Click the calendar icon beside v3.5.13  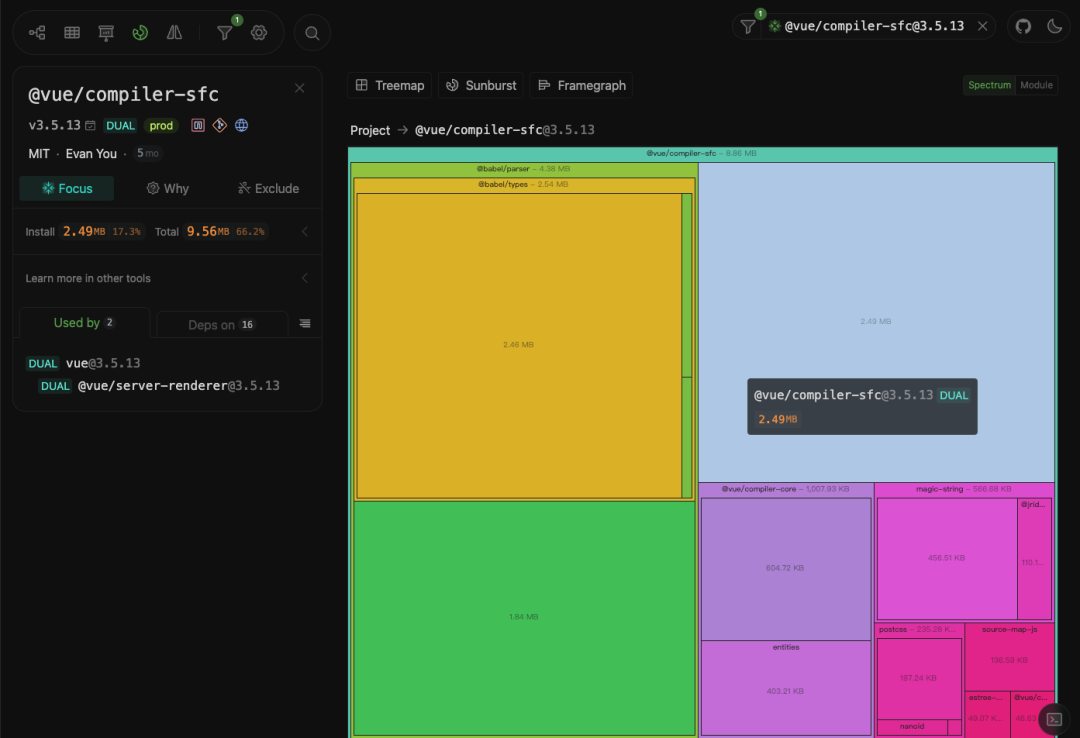pyautogui.click(x=90, y=125)
